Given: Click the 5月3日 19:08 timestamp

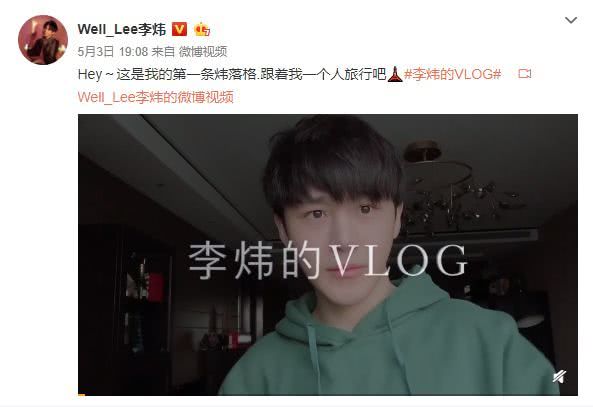Looking at the screenshot, I should pyautogui.click(x=113, y=51).
